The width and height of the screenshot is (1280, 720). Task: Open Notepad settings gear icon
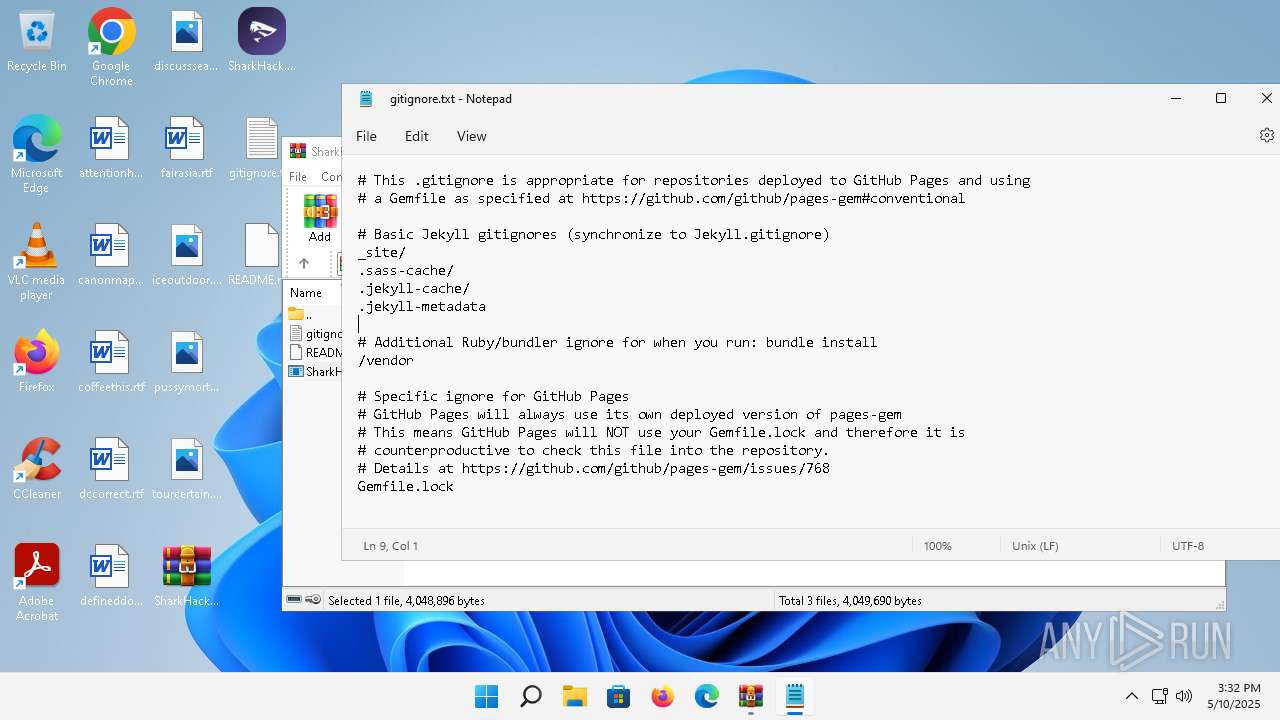[x=1266, y=135]
